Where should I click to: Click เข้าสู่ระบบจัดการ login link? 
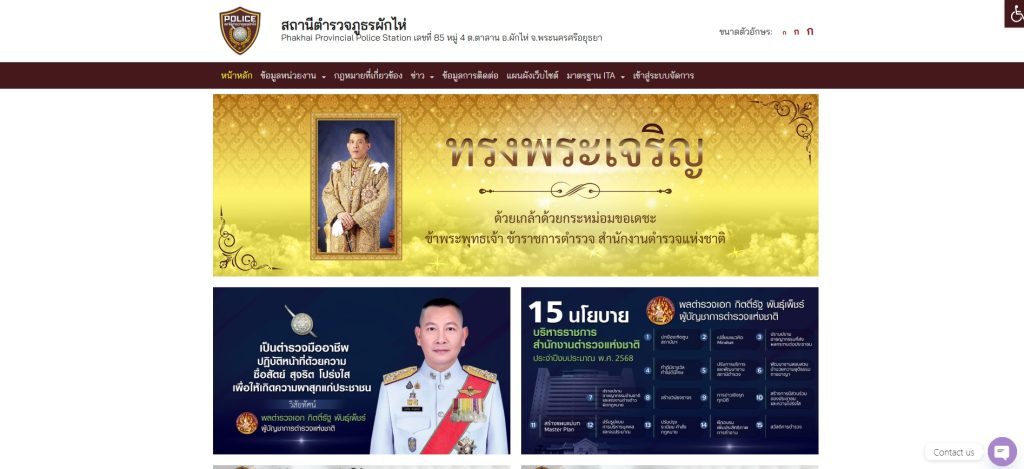[x=663, y=76]
